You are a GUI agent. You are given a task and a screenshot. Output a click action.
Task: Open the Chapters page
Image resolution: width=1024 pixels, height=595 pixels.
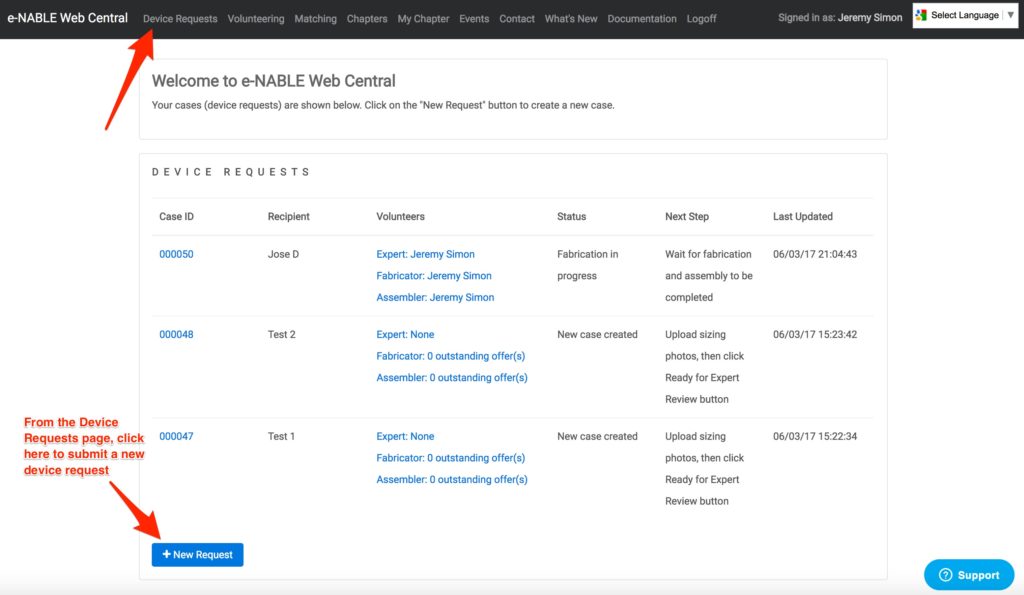coord(367,19)
